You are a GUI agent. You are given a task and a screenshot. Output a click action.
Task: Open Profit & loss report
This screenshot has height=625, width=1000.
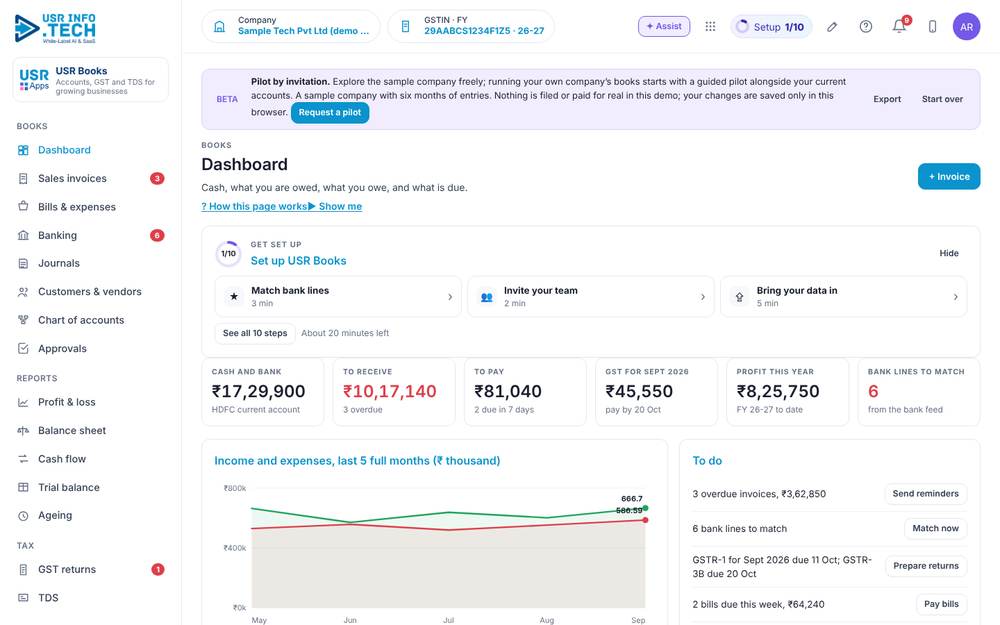tap(91, 402)
